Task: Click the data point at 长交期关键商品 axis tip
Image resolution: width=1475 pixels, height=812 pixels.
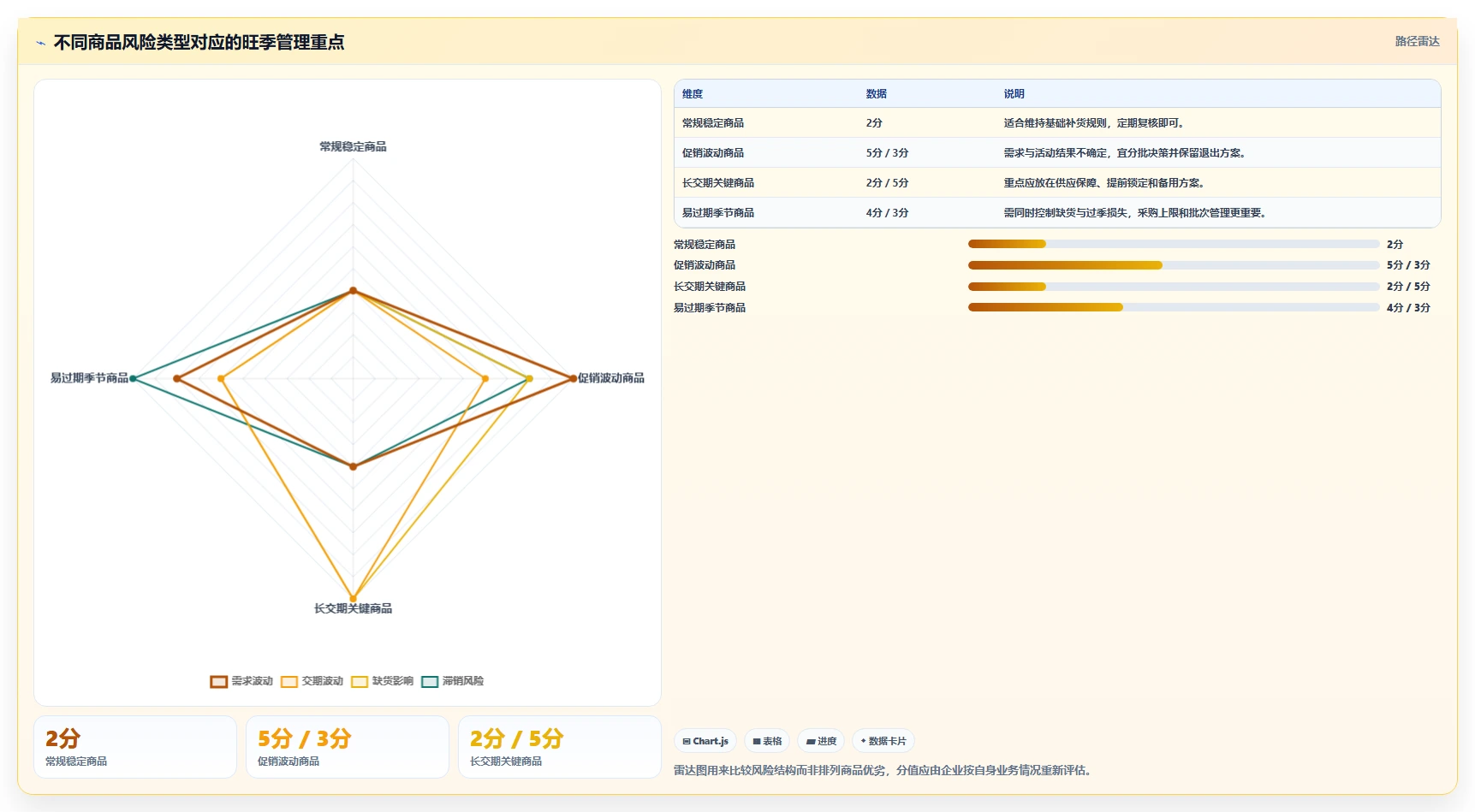Action: (353, 598)
